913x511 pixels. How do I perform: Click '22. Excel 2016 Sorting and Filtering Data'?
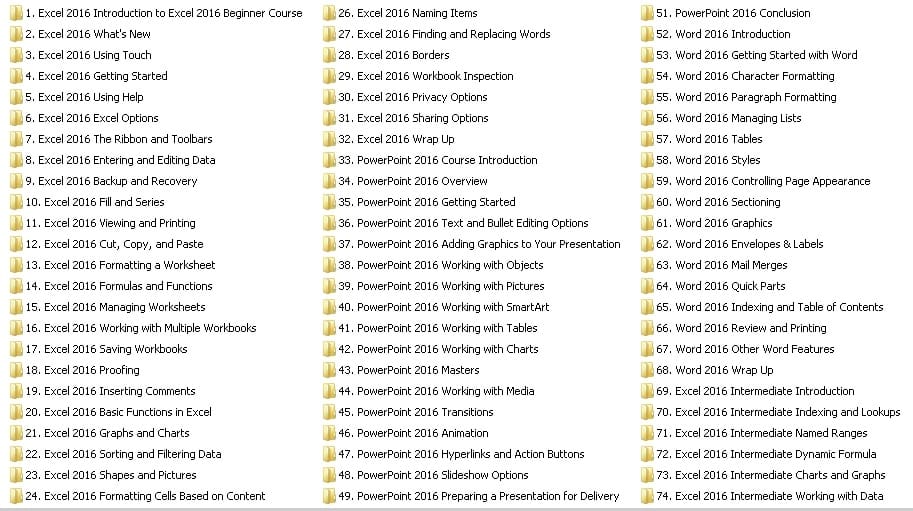click(x=123, y=454)
